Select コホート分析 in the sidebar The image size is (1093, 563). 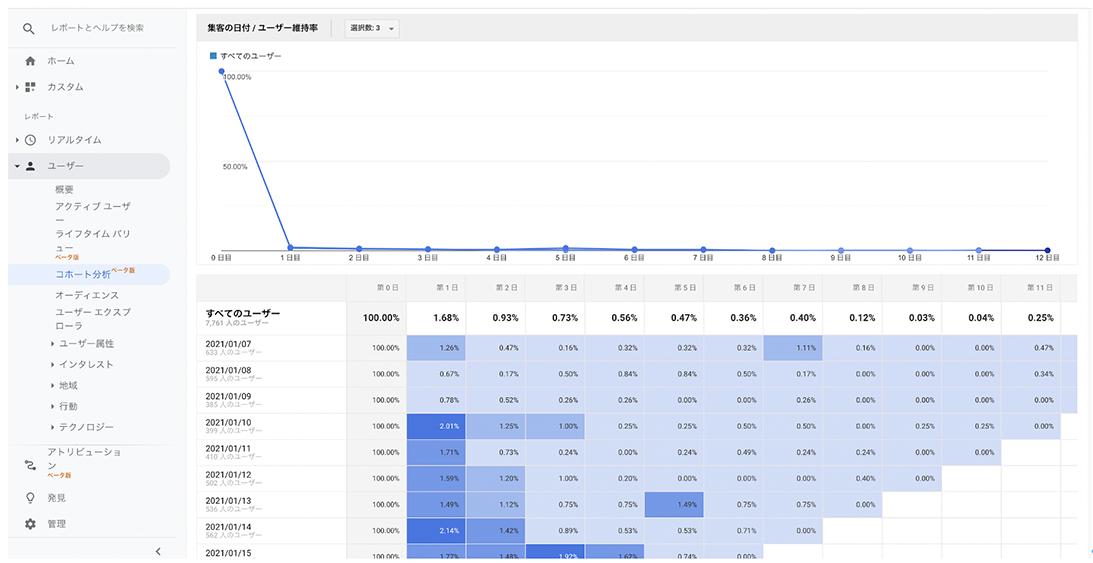click(82, 273)
